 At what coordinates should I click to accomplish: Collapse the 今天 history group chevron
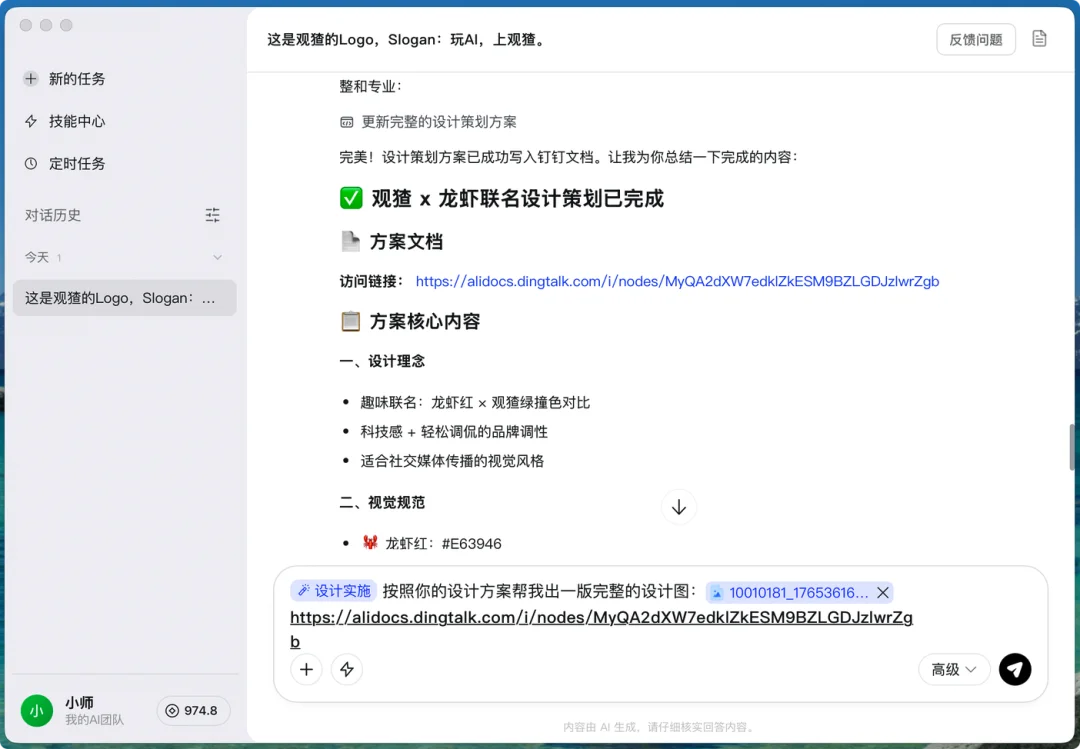pyautogui.click(x=218, y=258)
